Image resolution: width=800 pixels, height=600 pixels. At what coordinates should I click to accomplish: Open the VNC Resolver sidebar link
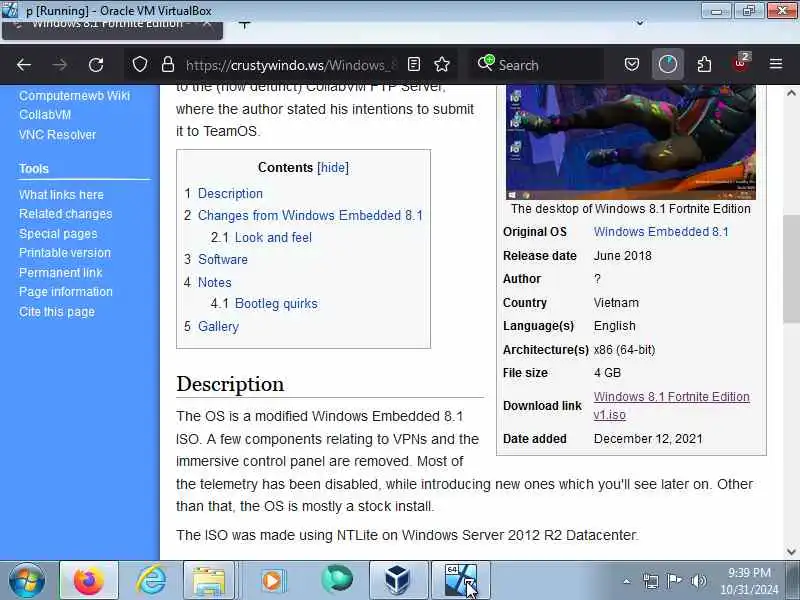(57, 135)
